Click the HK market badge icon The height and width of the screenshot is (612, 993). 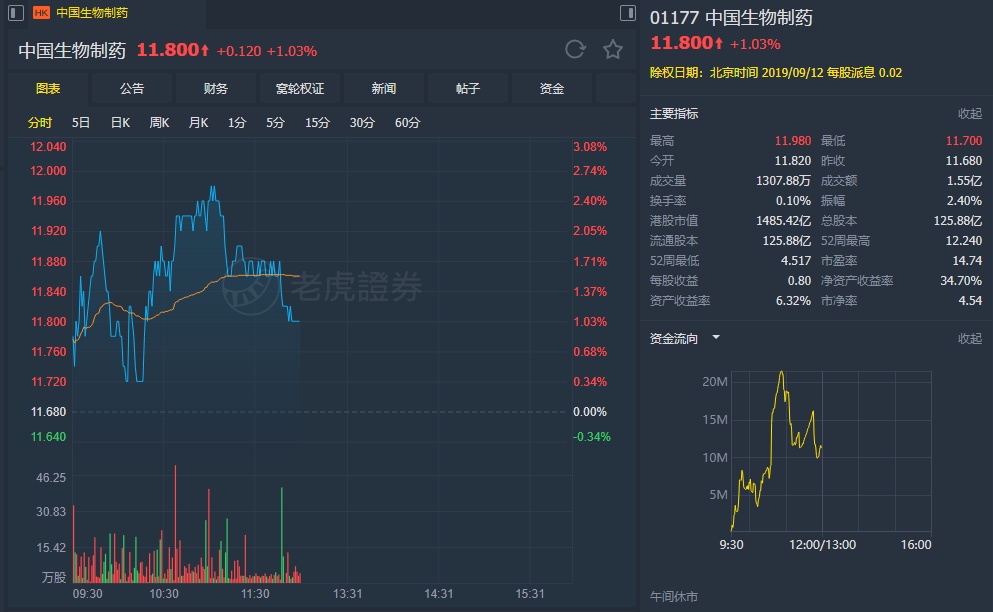(x=42, y=13)
